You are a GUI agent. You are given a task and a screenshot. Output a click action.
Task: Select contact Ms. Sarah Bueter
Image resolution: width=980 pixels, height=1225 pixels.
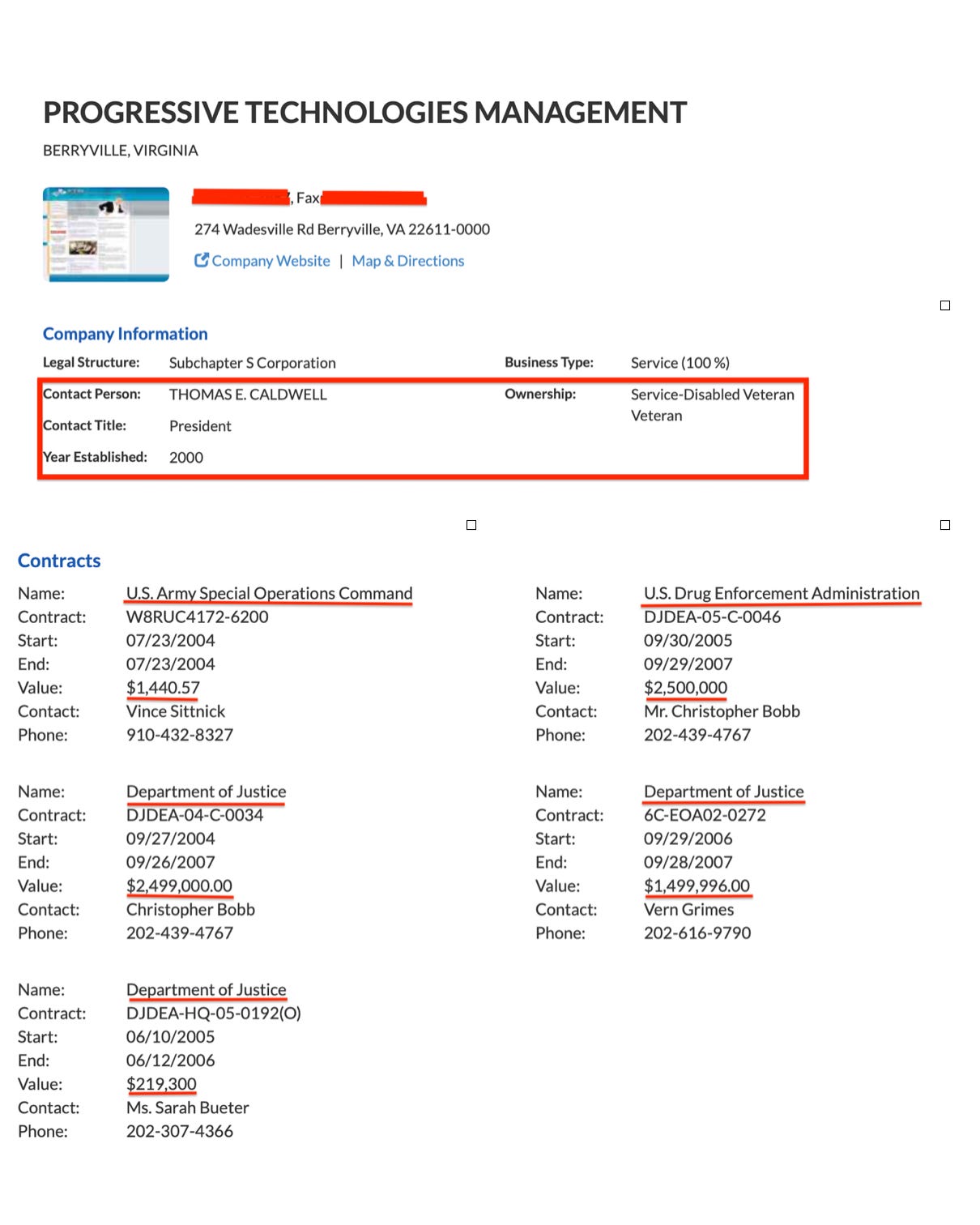187,1108
